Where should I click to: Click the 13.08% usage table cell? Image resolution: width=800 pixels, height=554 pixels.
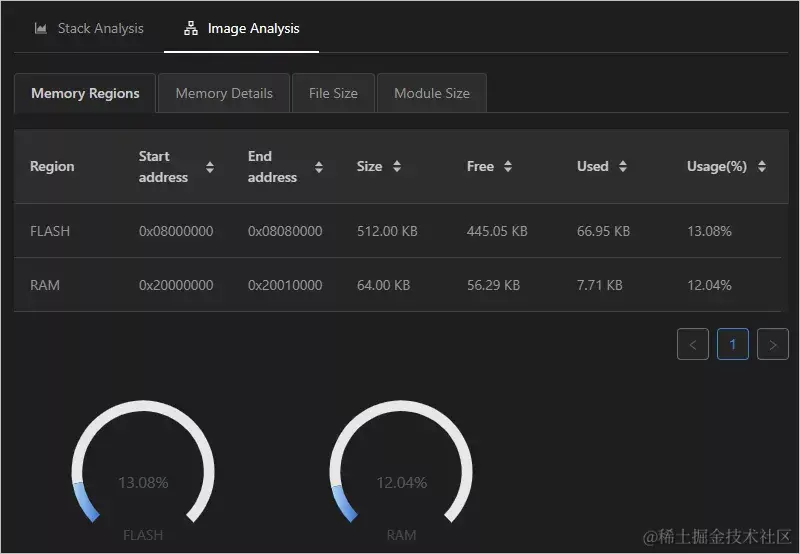[x=709, y=231]
